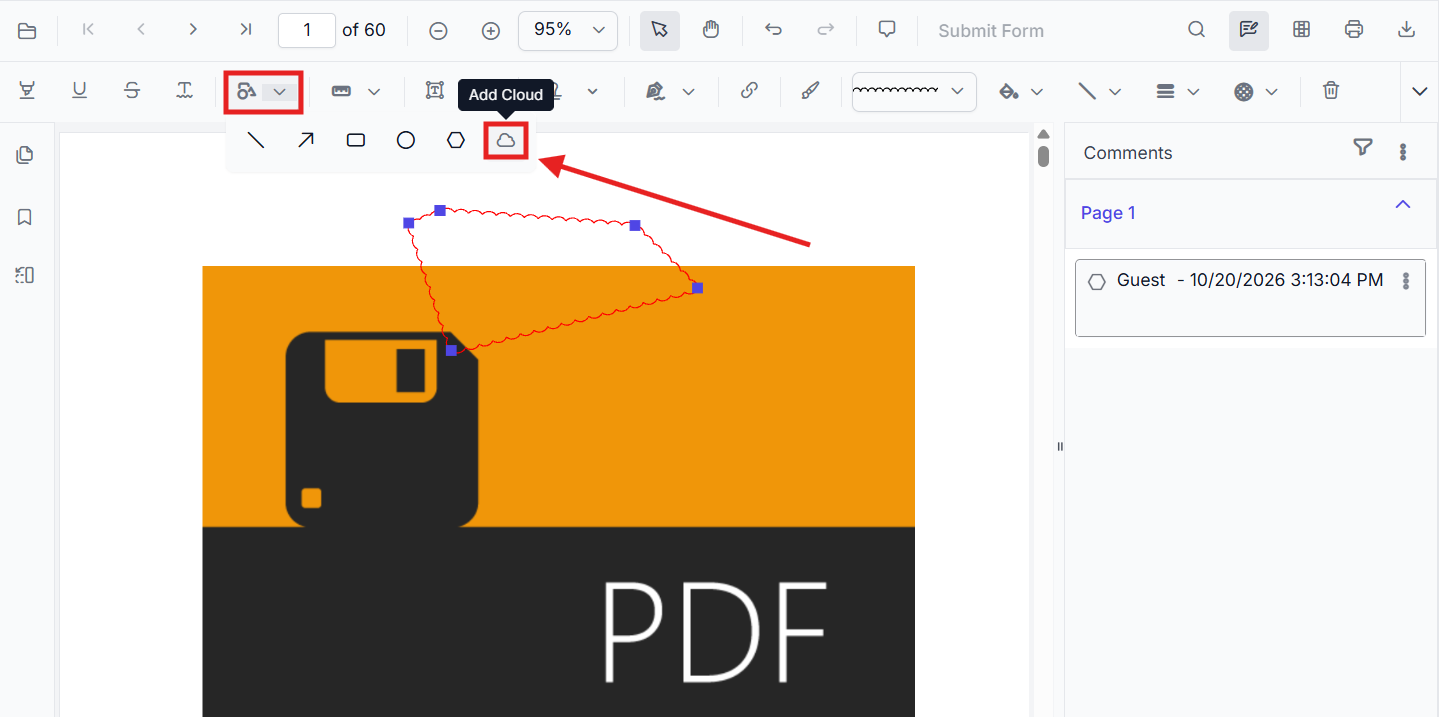Collapse the shape annotation dropdown arrow
This screenshot has height=717, width=1439.
coord(280,91)
